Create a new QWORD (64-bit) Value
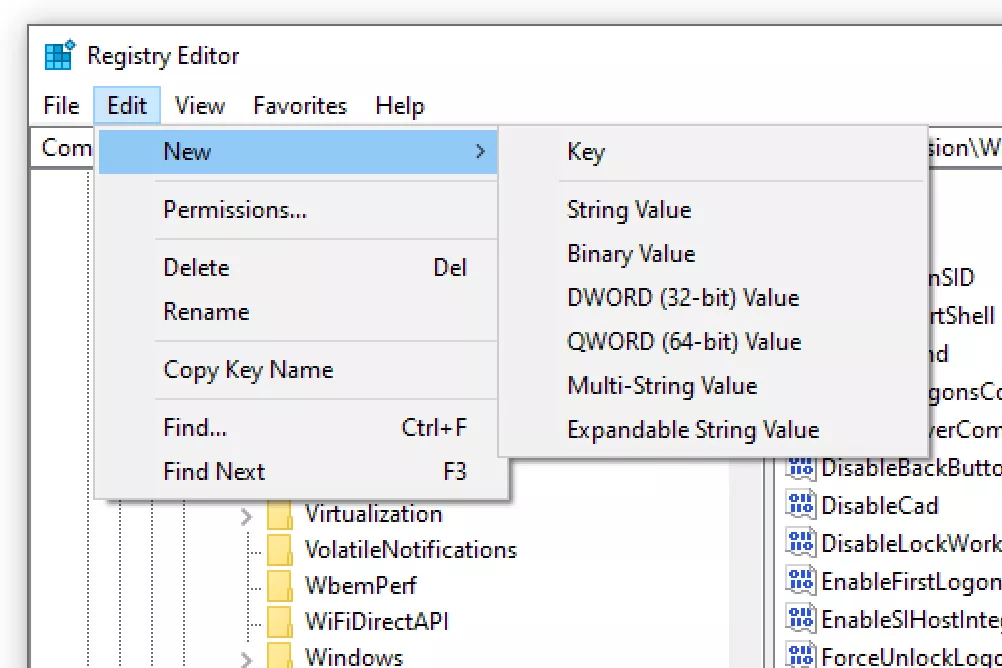 [x=713, y=342]
